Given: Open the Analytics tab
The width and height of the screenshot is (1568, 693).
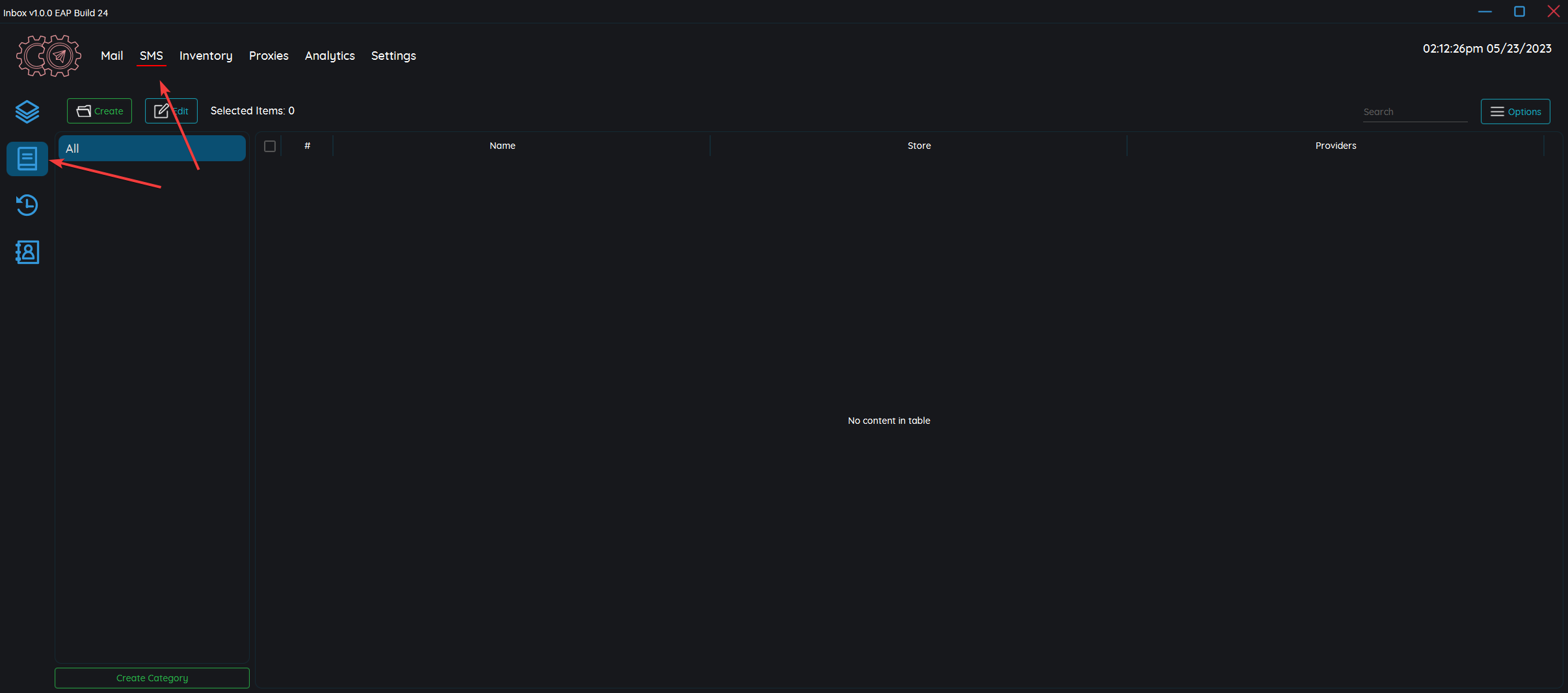Looking at the screenshot, I should pyautogui.click(x=330, y=56).
